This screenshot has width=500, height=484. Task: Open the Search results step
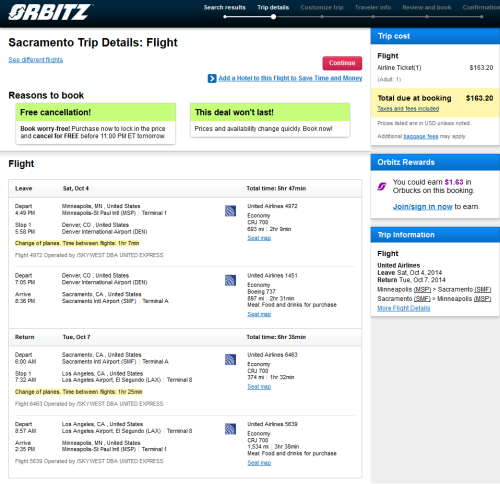pos(225,7)
